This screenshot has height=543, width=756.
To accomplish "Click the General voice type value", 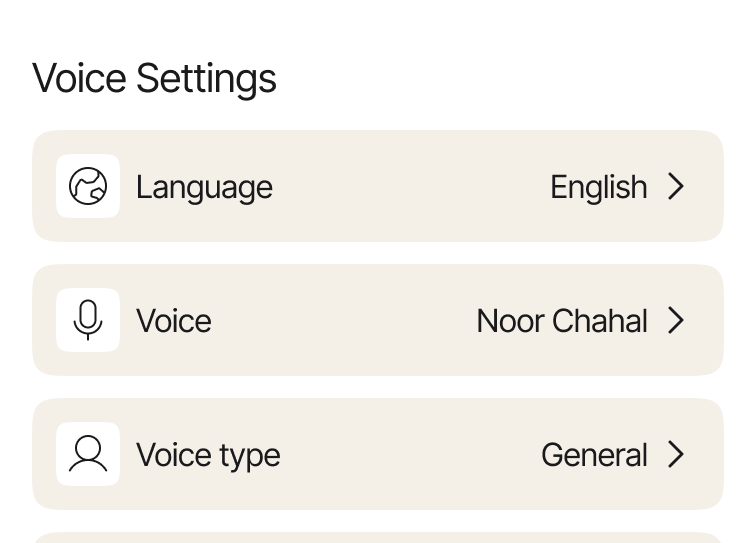I will [594, 455].
